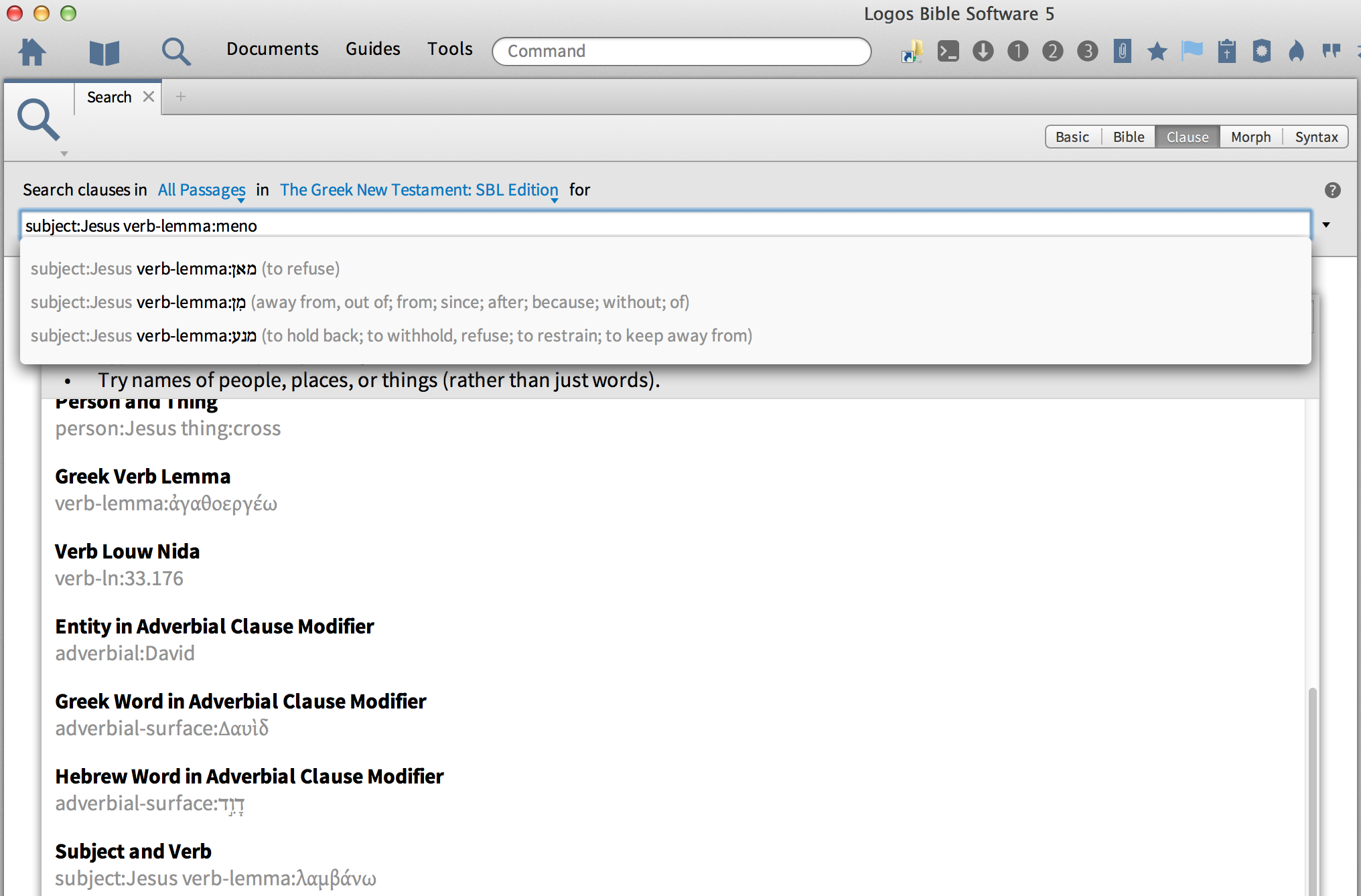Click the flame shortcut icon

pos(1296,51)
